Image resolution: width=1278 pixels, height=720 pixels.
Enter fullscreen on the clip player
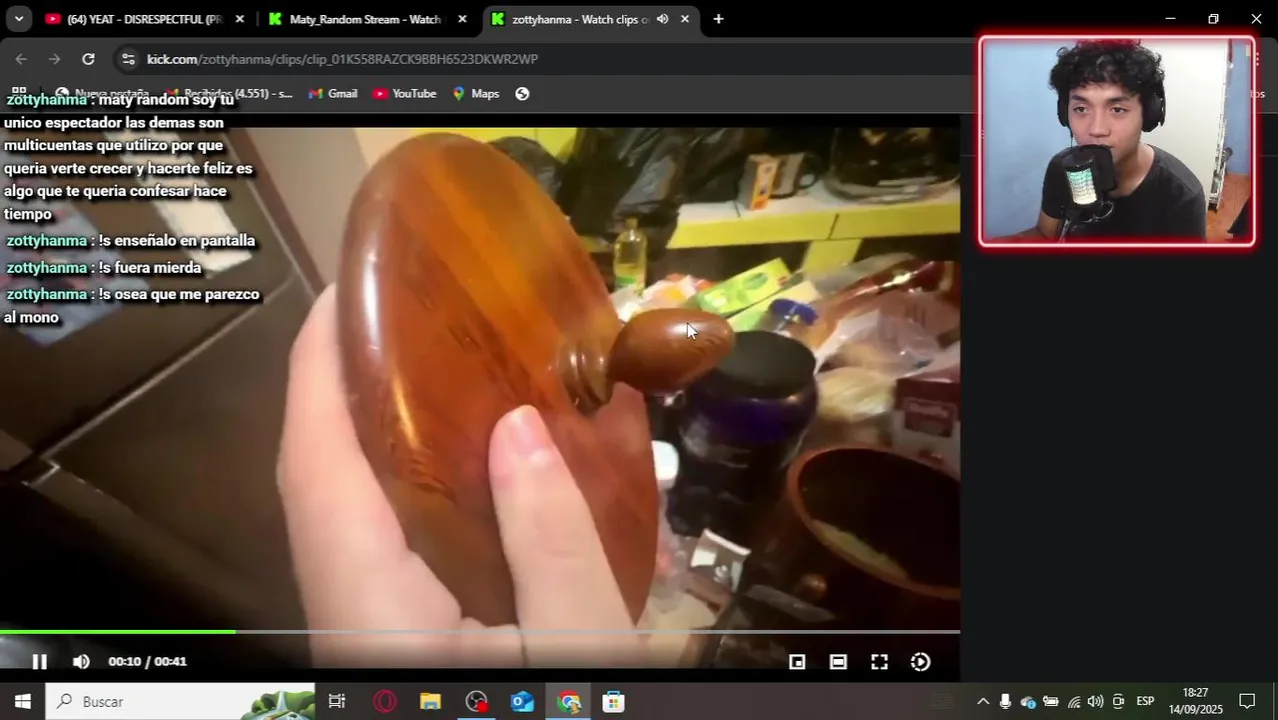(x=879, y=662)
